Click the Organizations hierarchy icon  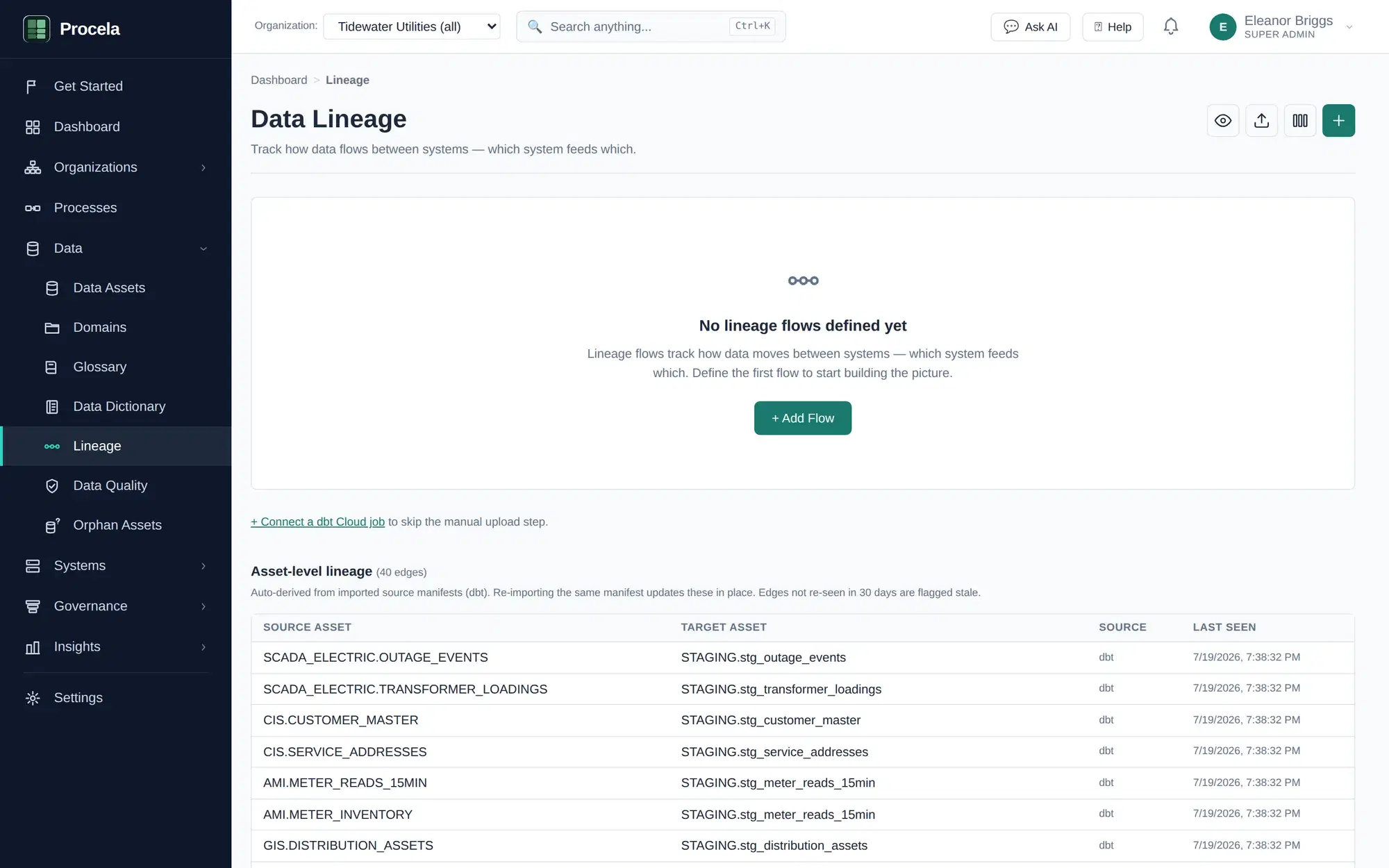tap(32, 167)
